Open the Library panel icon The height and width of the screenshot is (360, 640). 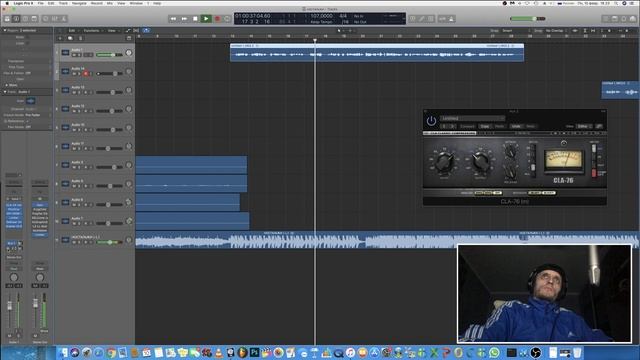[7, 19]
